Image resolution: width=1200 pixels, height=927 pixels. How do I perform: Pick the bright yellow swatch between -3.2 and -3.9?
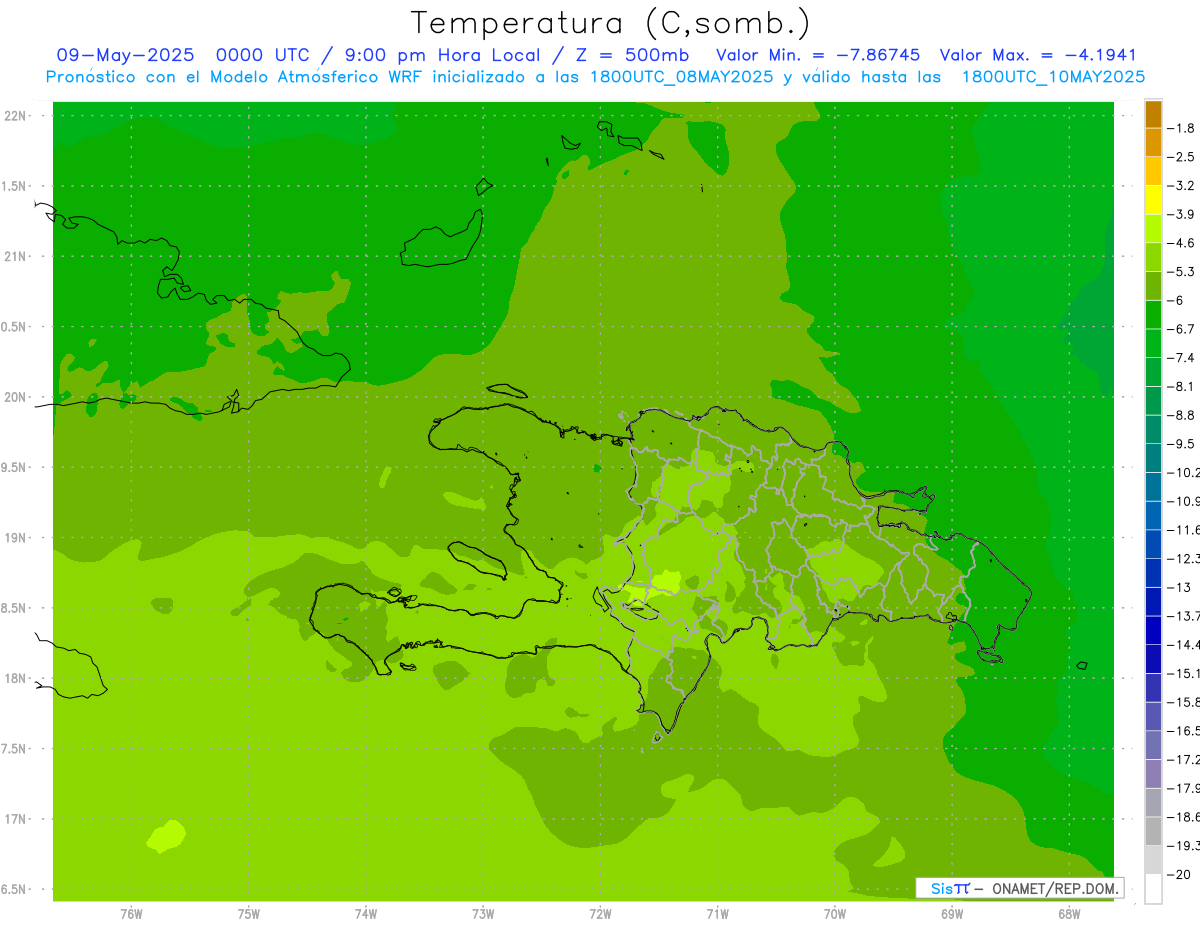coord(1153,200)
